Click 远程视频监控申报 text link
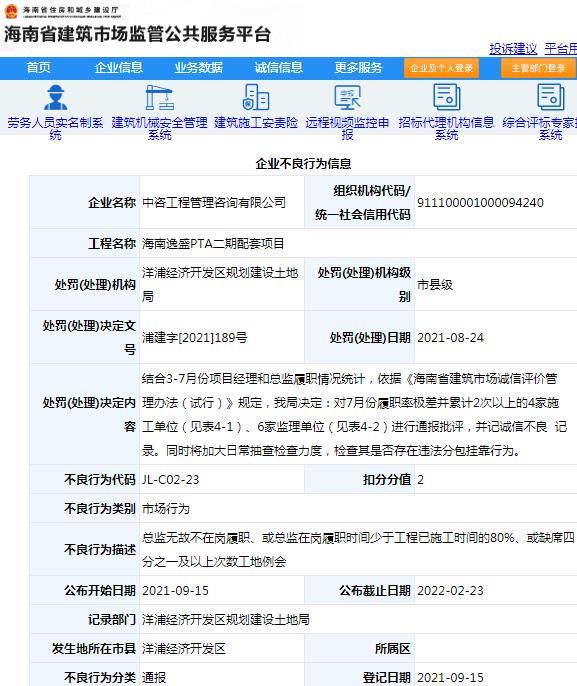The height and width of the screenshot is (686, 577). click(x=347, y=129)
